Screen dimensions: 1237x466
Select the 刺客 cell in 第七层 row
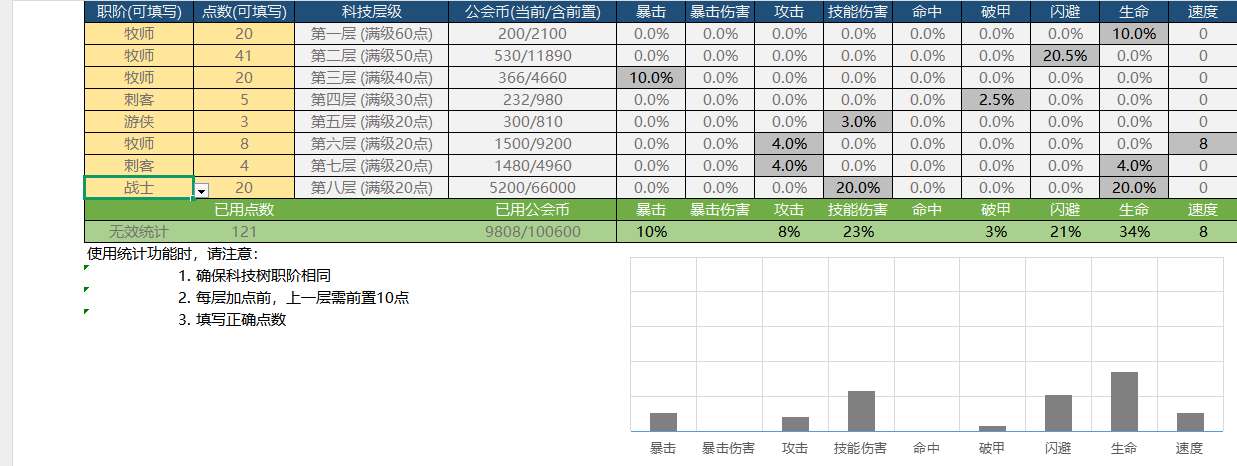click(x=139, y=165)
